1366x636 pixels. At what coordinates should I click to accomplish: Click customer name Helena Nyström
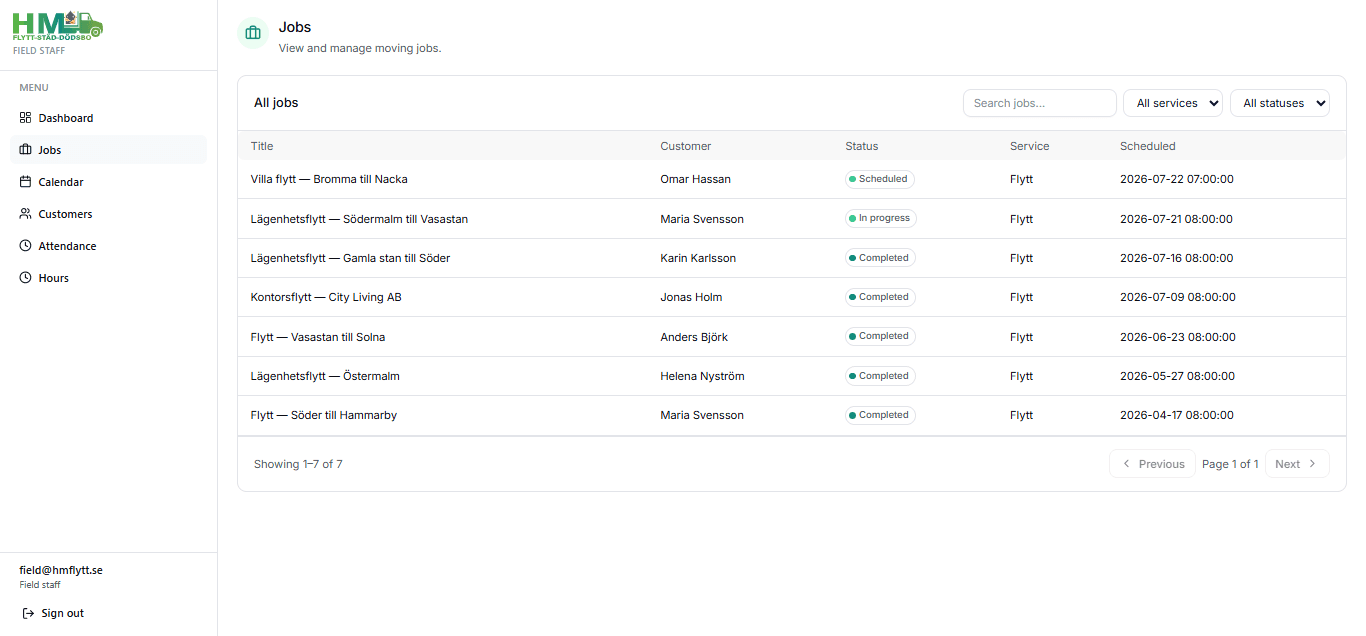(702, 376)
